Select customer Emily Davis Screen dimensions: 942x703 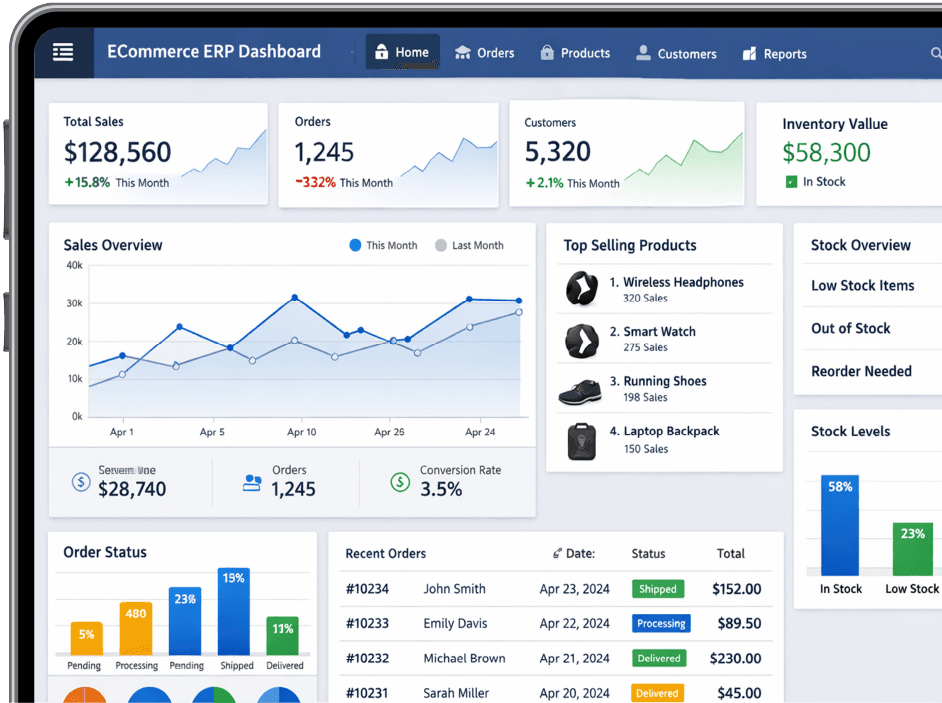tap(455, 623)
